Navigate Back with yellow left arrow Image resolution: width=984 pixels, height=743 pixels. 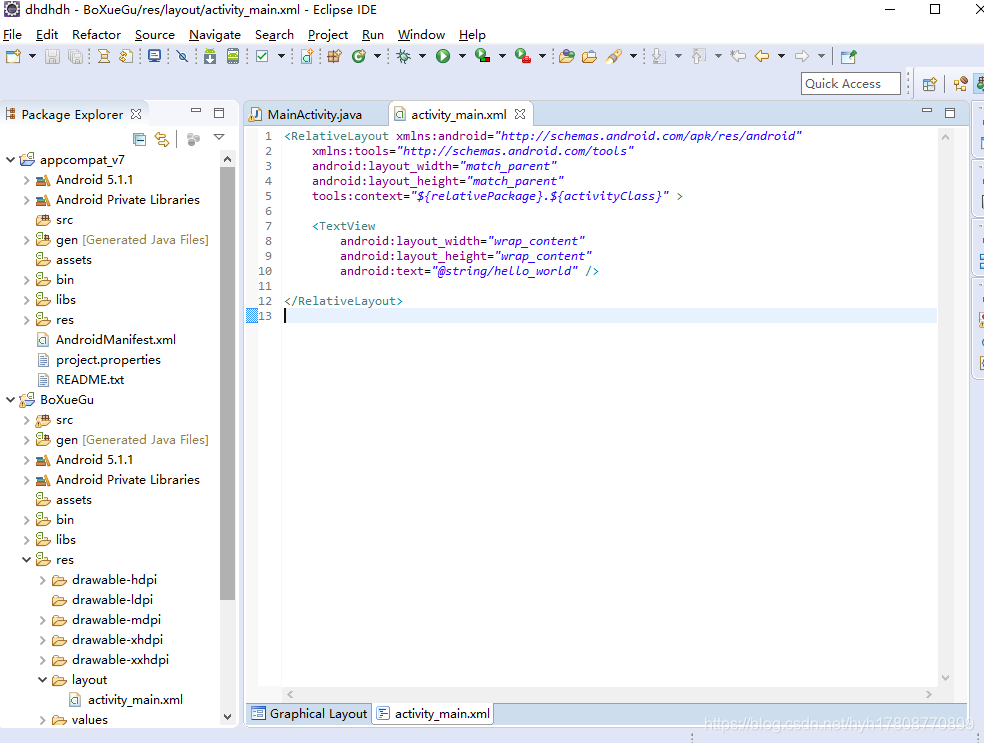(762, 56)
